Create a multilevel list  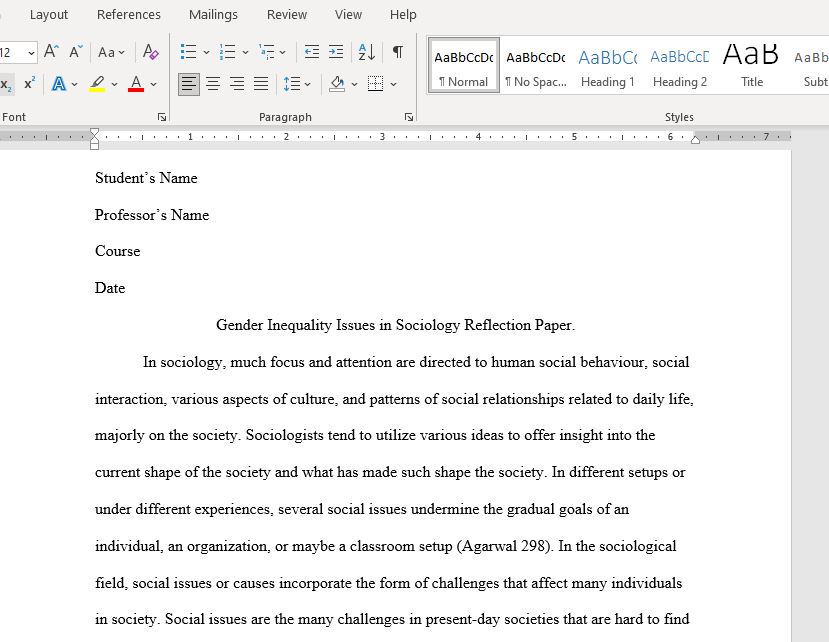pyautogui.click(x=266, y=52)
